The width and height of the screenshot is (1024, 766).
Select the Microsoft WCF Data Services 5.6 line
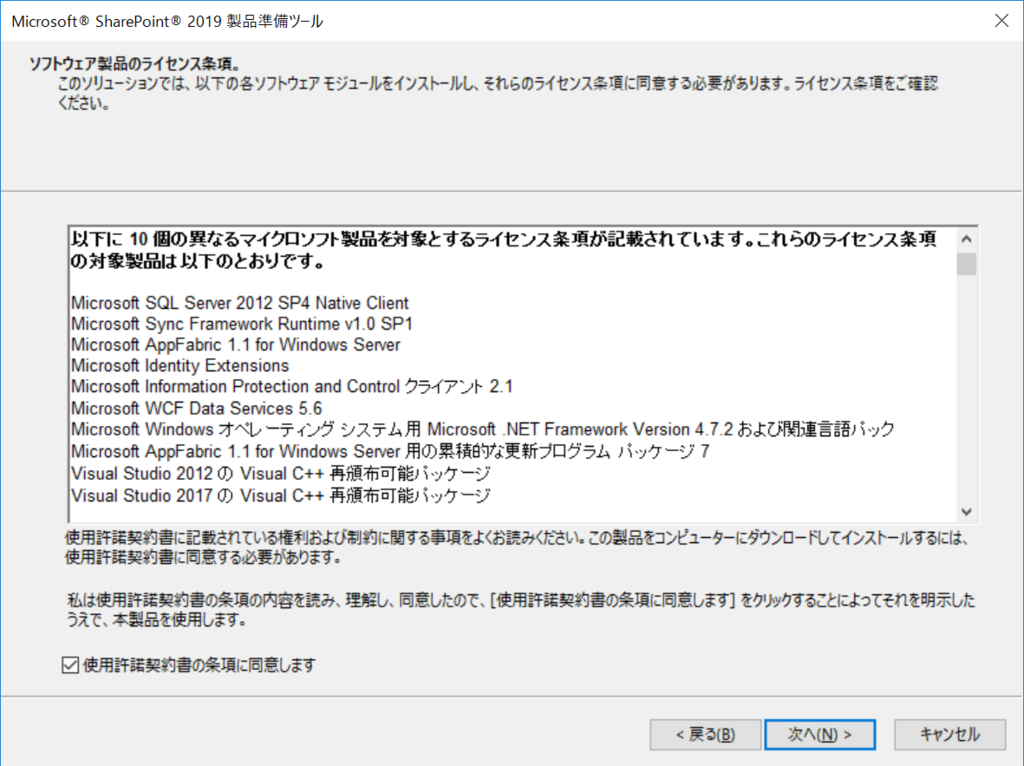(197, 408)
